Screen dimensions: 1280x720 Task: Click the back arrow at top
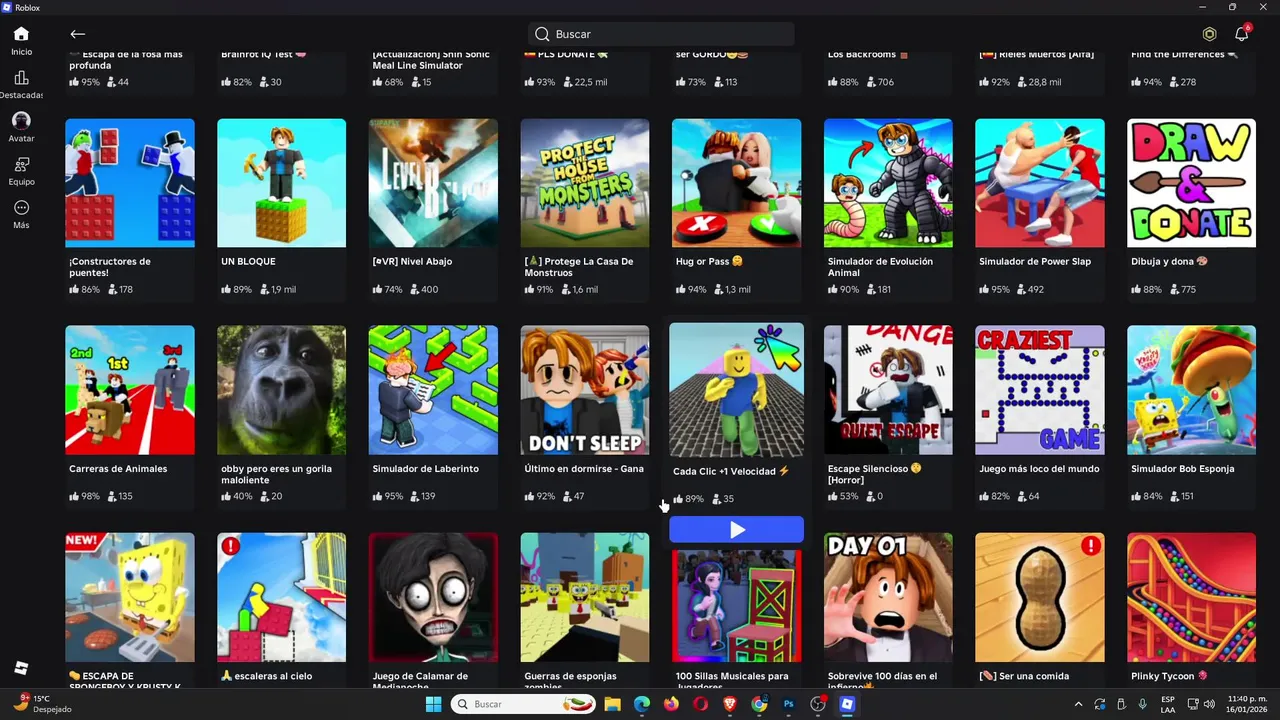(x=78, y=34)
